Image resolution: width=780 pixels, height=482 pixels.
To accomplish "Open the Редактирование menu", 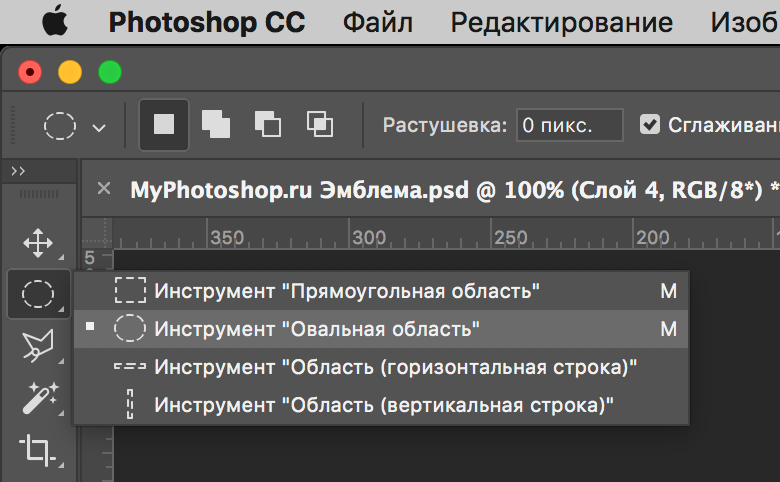I will tap(561, 23).
